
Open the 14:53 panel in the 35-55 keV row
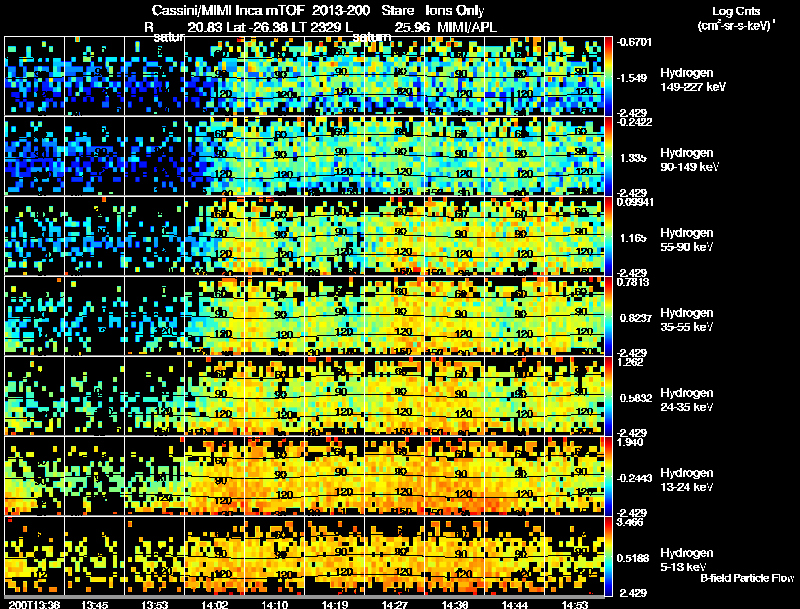click(574, 316)
